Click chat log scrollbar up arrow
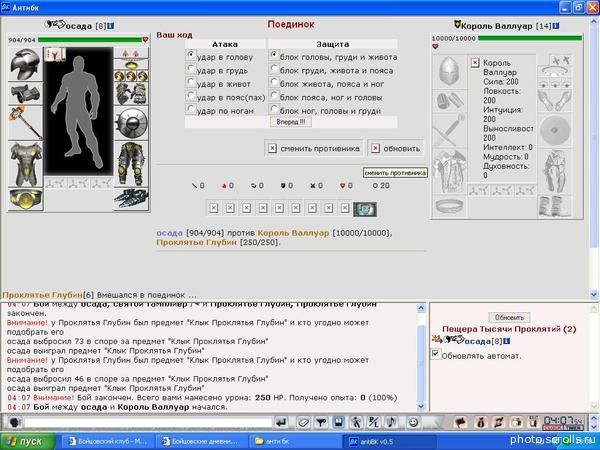600x450 pixels. tap(421, 308)
